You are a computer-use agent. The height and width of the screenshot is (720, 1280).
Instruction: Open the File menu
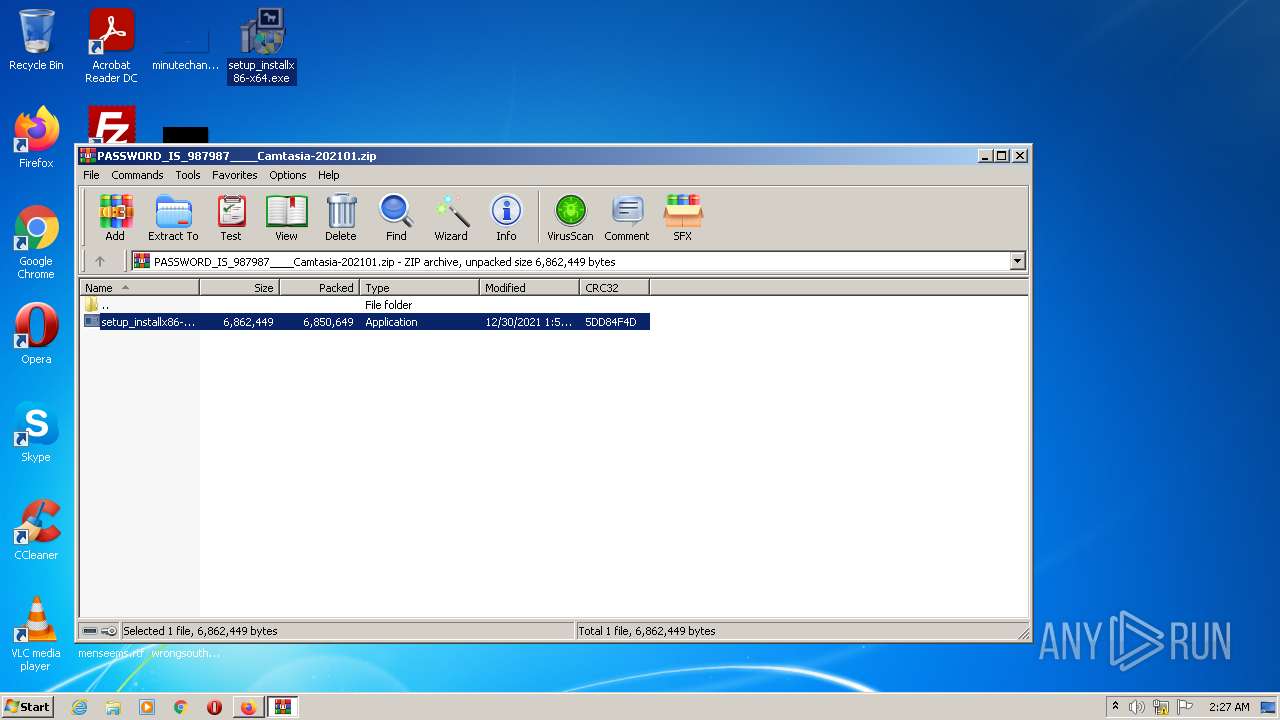pyautogui.click(x=91, y=175)
